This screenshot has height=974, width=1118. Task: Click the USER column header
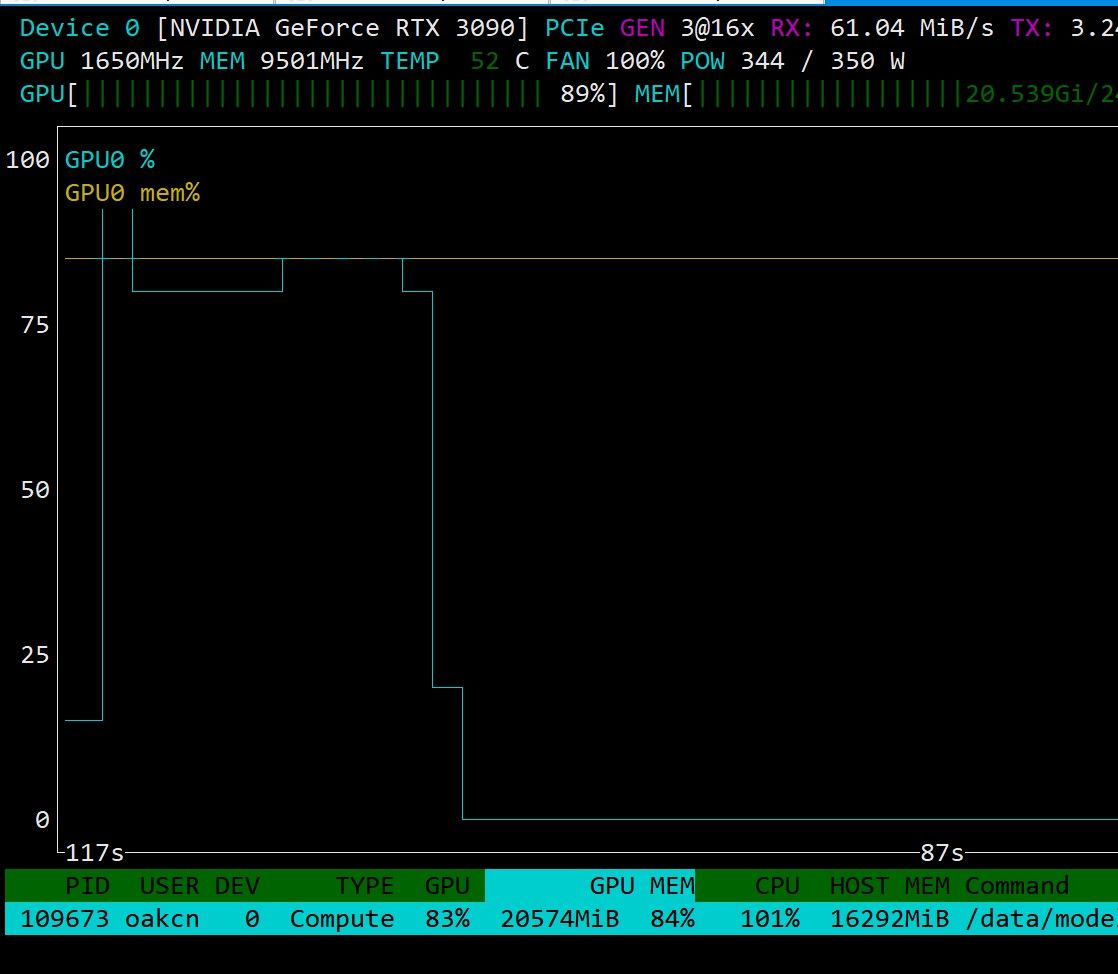tap(170, 886)
